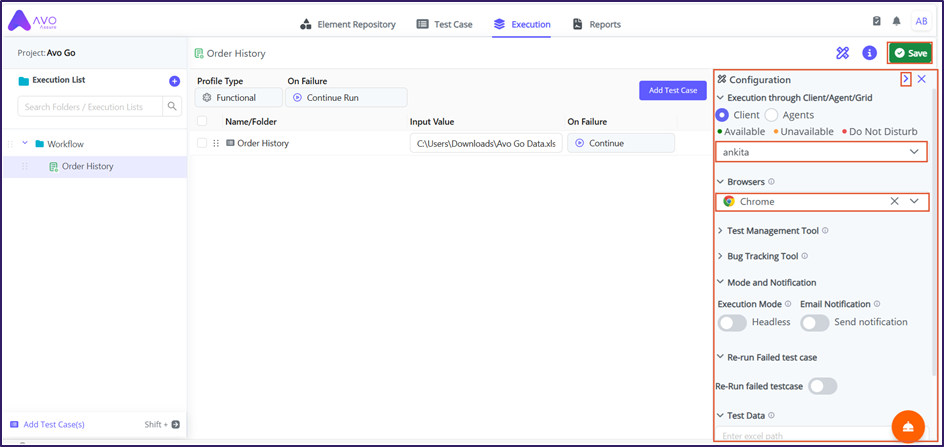Enable the Send notification email toggle
The height and width of the screenshot is (447, 944).
[815, 322]
